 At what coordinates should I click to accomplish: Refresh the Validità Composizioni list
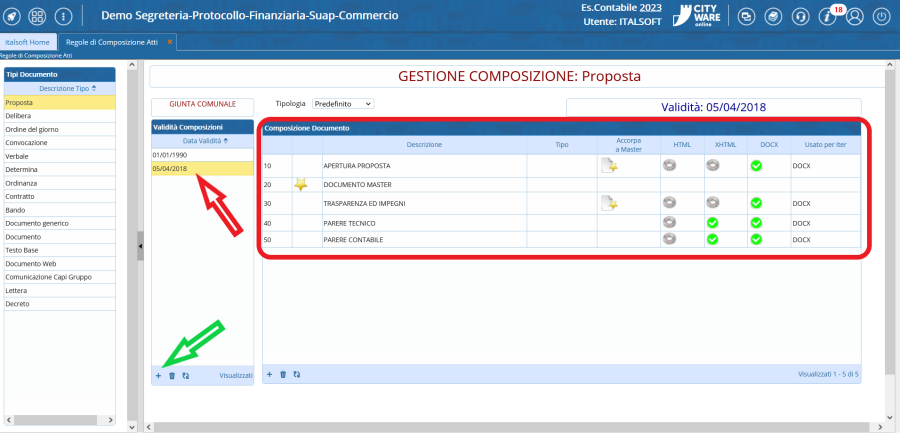(x=185, y=375)
